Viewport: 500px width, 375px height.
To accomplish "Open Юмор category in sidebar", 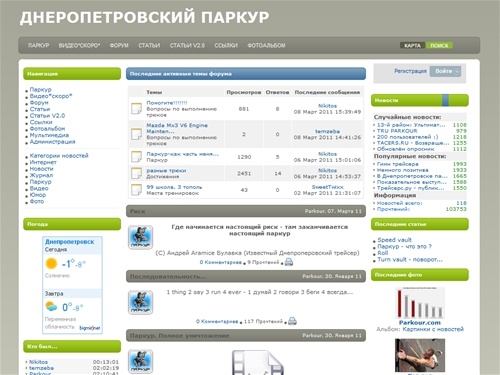I will 38,195.
